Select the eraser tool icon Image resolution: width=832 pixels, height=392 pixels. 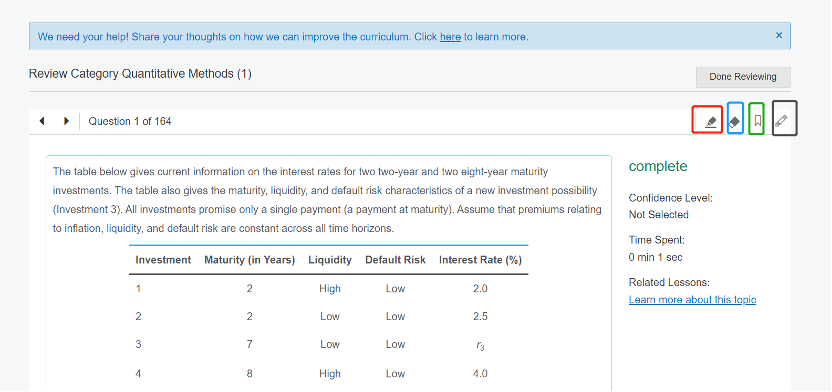coord(734,122)
